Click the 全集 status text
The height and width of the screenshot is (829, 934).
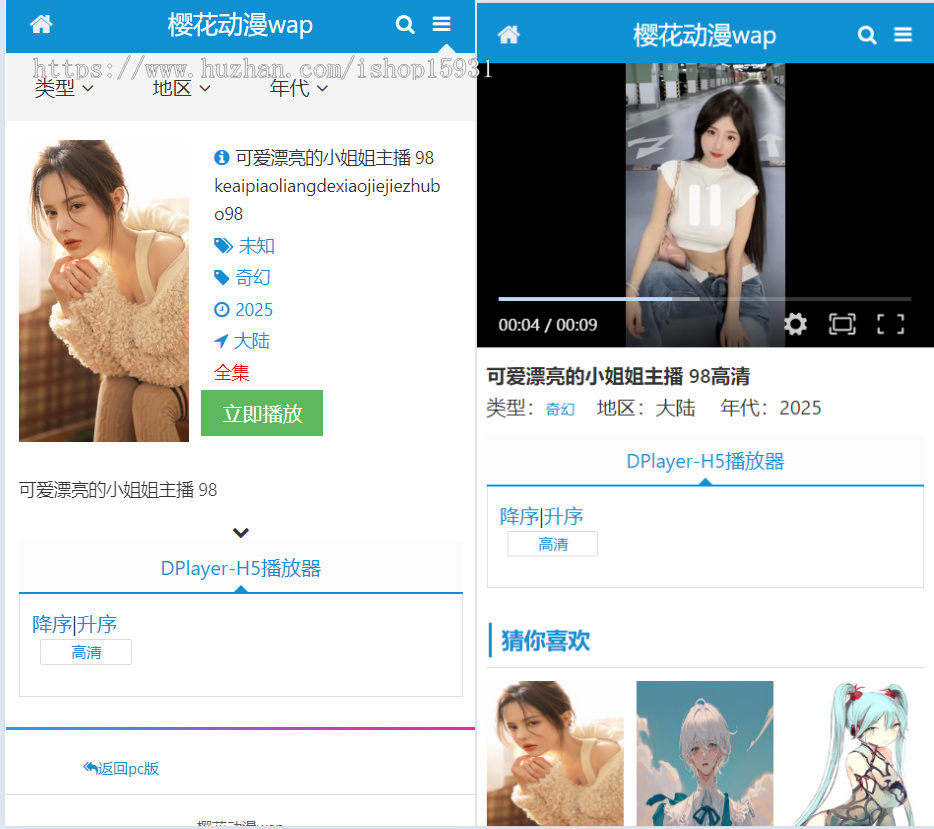tap(232, 373)
